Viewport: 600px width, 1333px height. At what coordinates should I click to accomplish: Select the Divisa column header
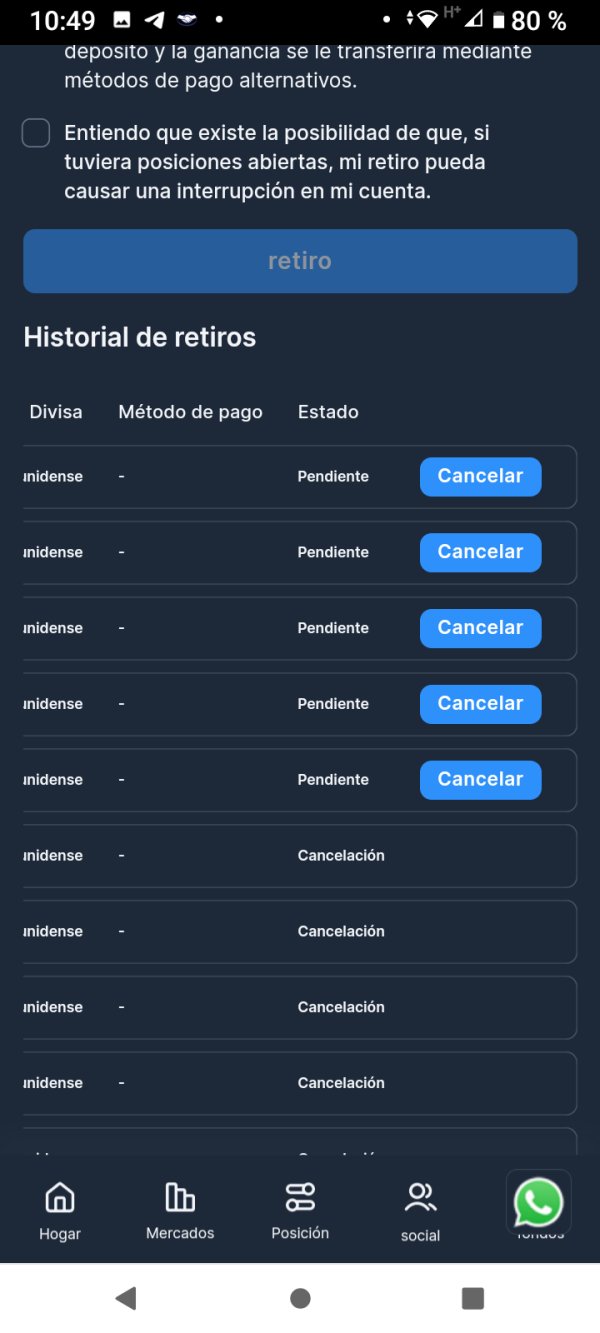[x=56, y=412]
